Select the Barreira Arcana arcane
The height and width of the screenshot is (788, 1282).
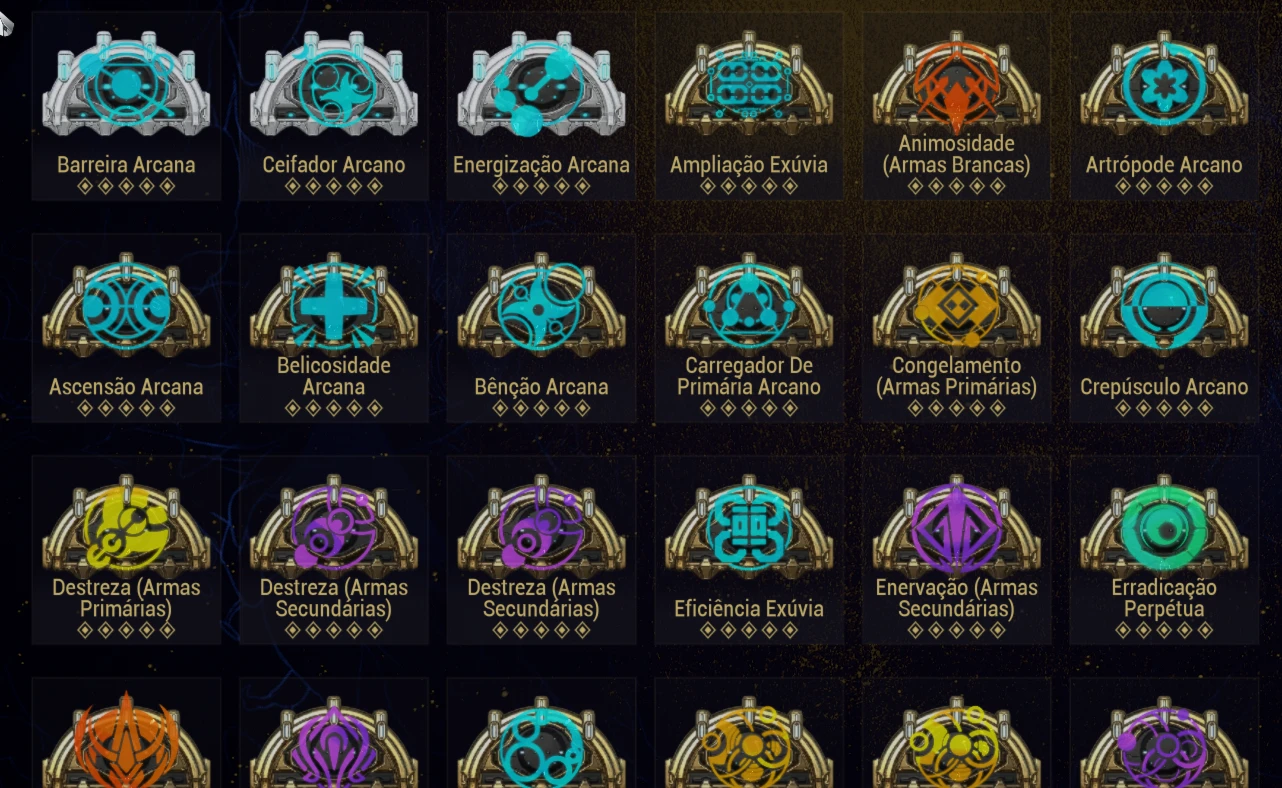point(126,106)
